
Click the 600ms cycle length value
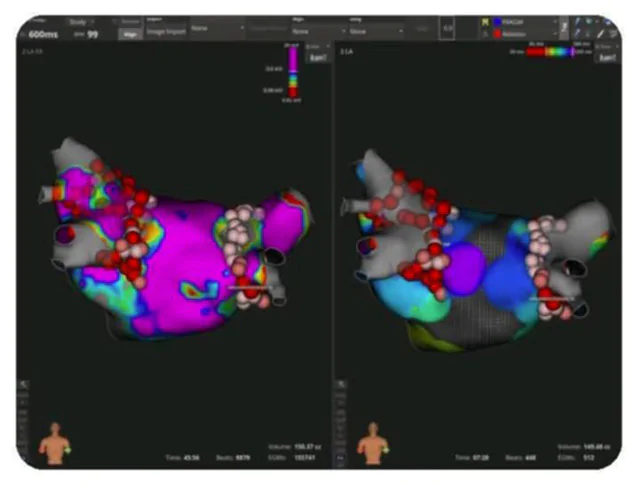point(42,34)
